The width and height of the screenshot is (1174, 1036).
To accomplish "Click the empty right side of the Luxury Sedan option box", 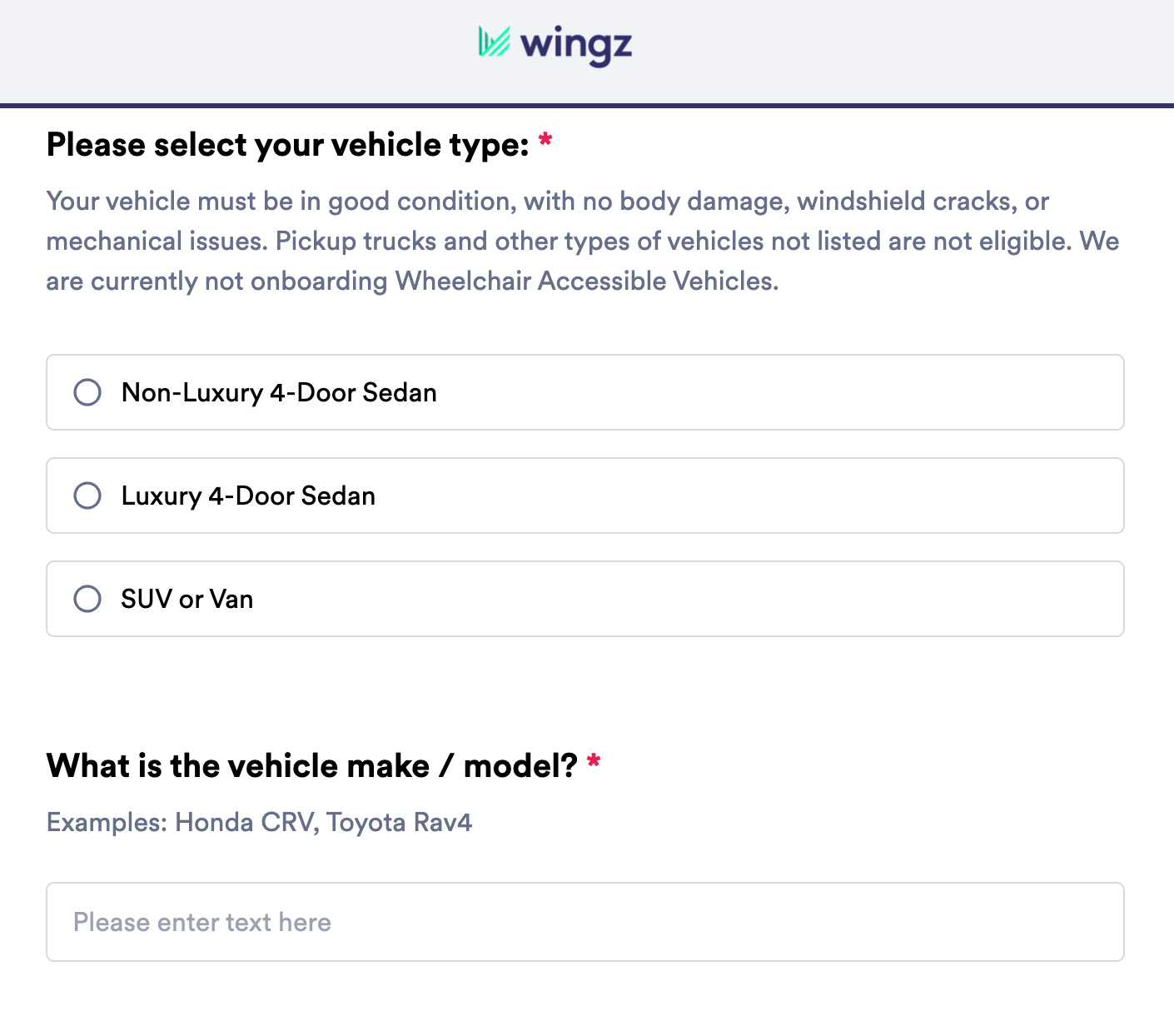I will pos(833,496).
